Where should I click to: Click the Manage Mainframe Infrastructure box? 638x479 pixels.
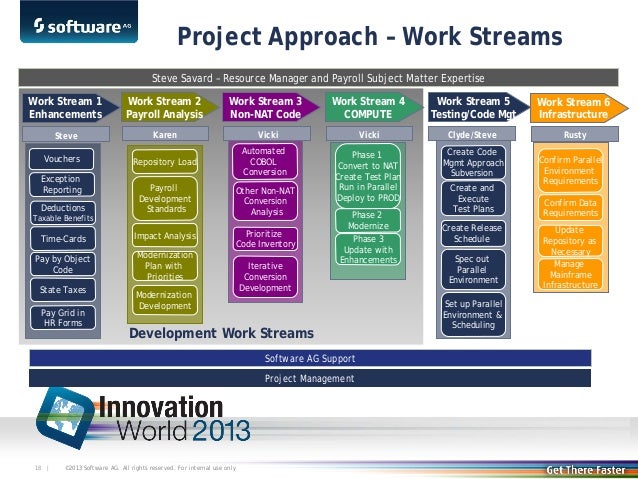[570, 275]
